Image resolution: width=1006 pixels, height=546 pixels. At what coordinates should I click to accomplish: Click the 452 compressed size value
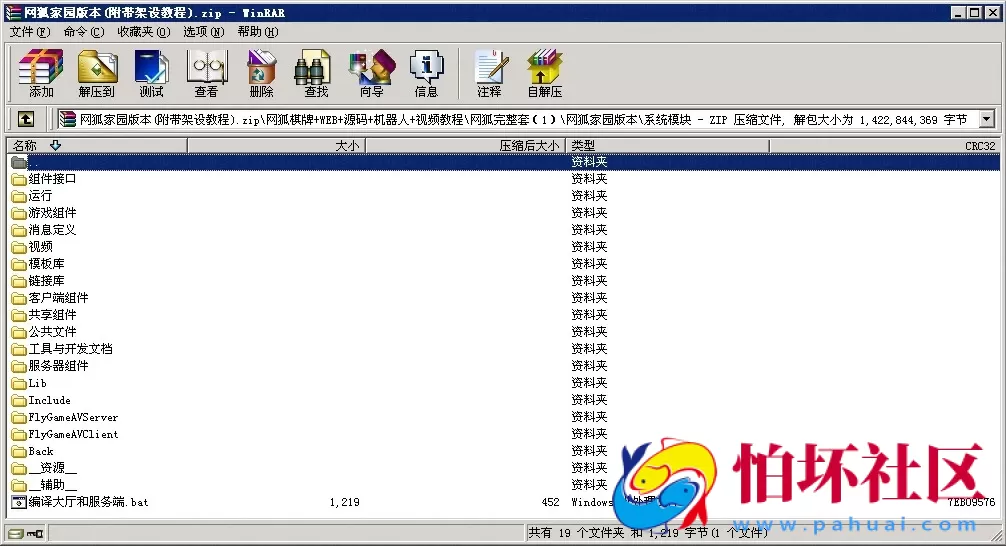(x=550, y=502)
